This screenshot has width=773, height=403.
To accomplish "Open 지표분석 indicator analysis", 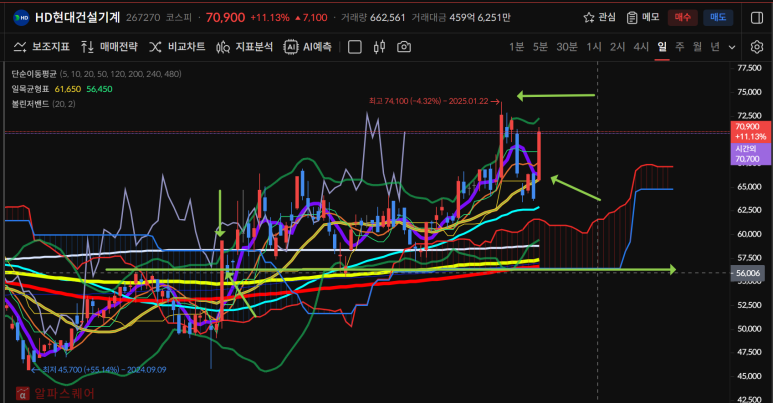I will (245, 47).
